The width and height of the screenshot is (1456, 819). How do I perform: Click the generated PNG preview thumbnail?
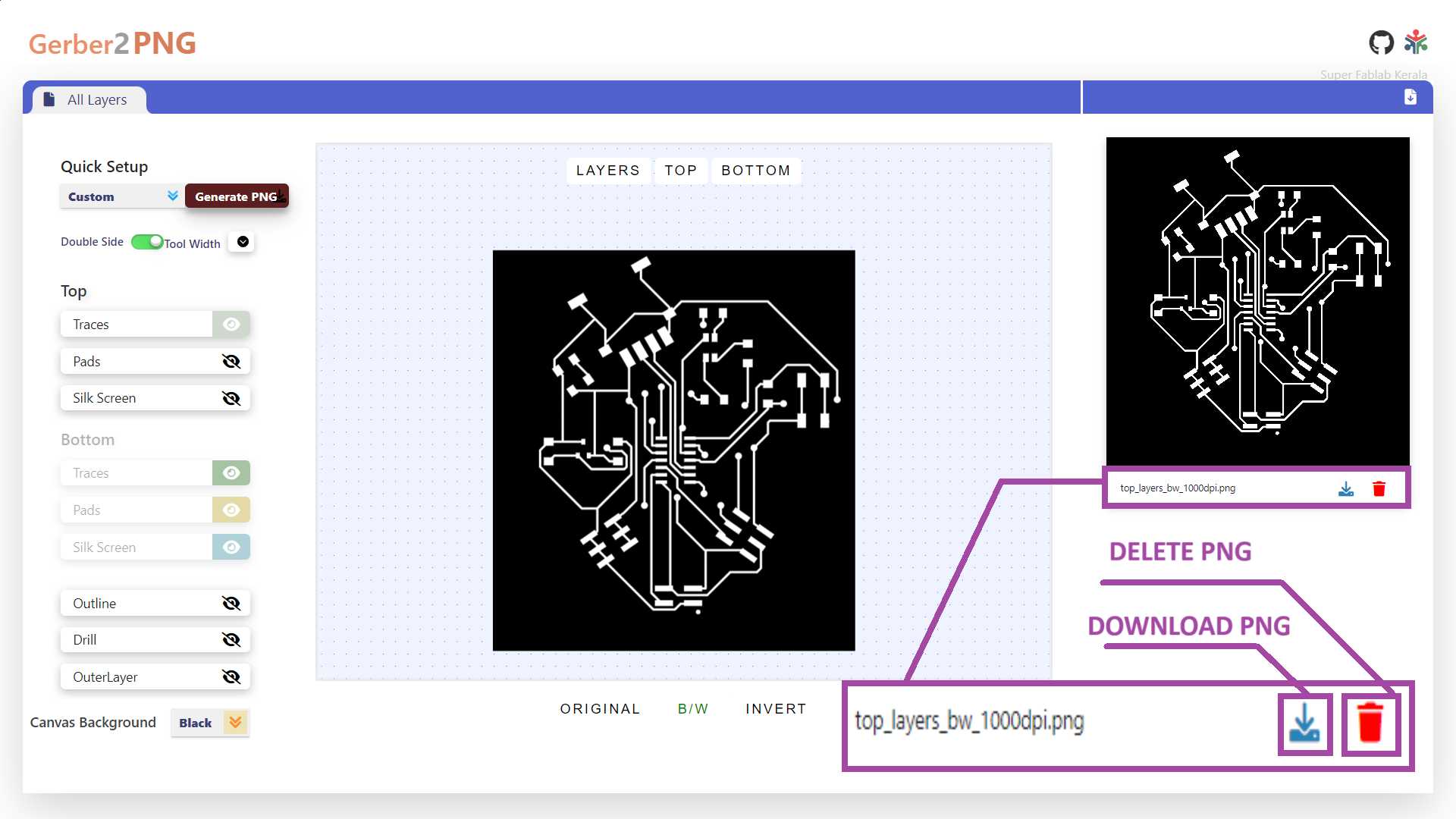(x=1257, y=302)
